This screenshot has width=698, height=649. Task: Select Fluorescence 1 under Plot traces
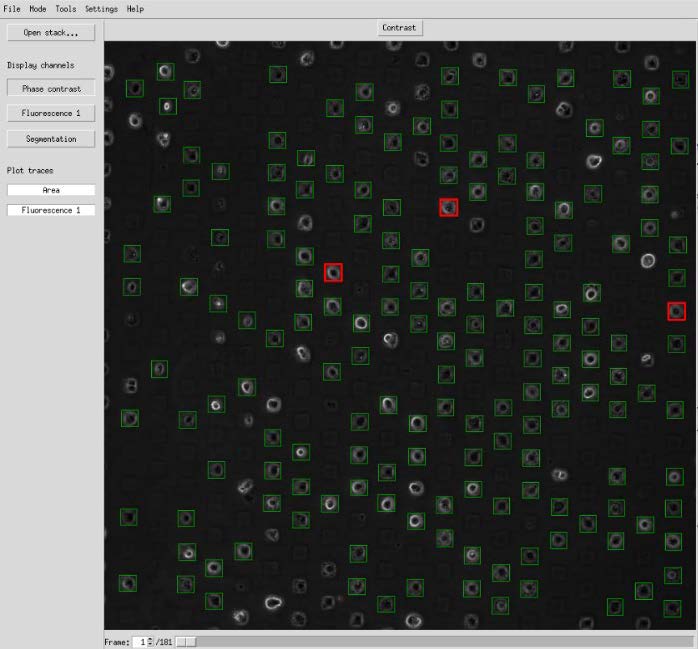51,210
